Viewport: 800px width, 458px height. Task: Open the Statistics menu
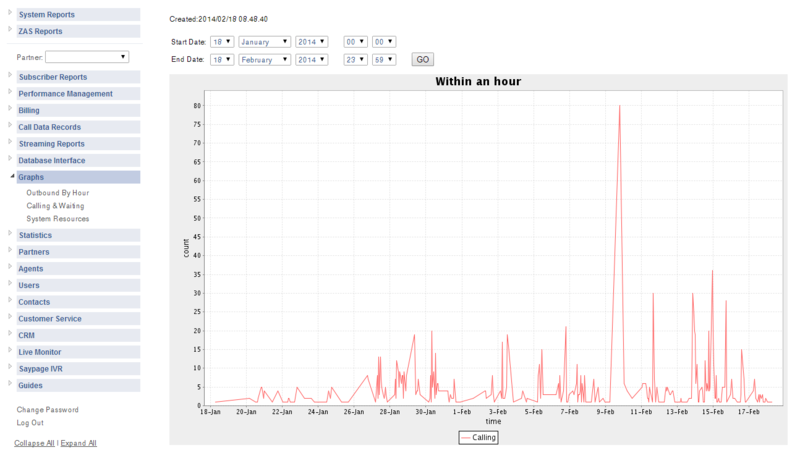click(78, 235)
